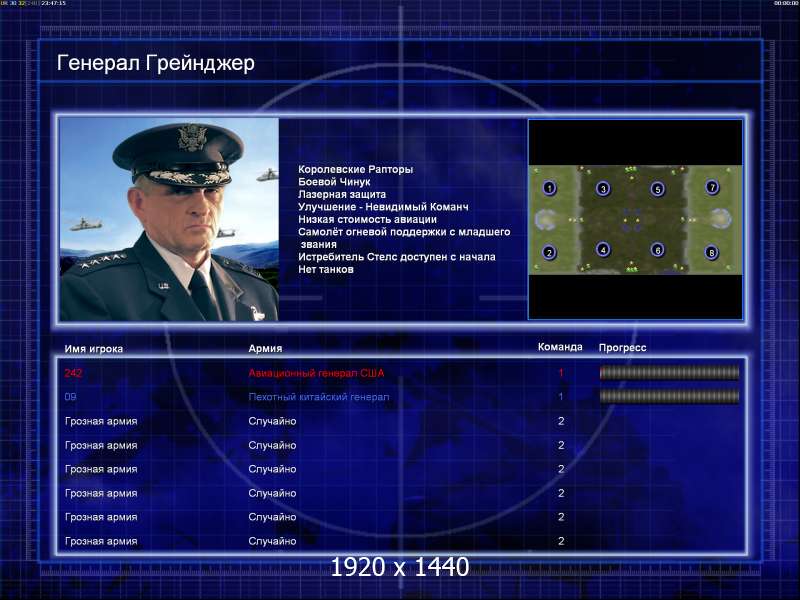Click the Нет танков line

(326, 269)
